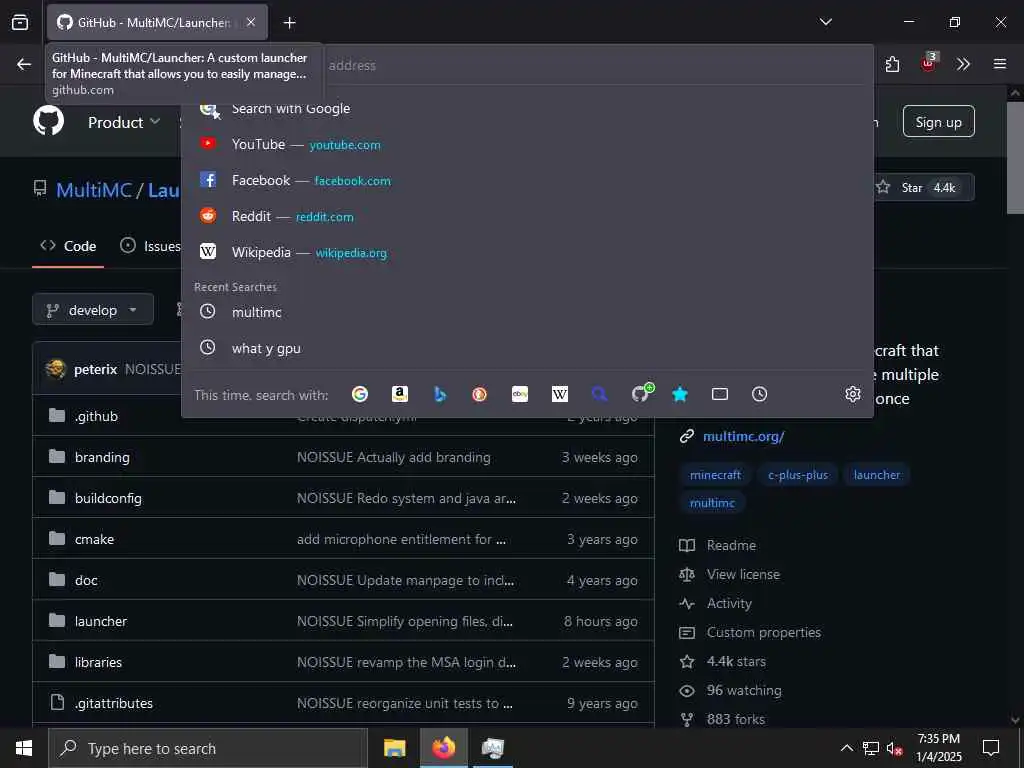Open the launcher folder
The width and height of the screenshot is (1024, 768).
pos(101,621)
